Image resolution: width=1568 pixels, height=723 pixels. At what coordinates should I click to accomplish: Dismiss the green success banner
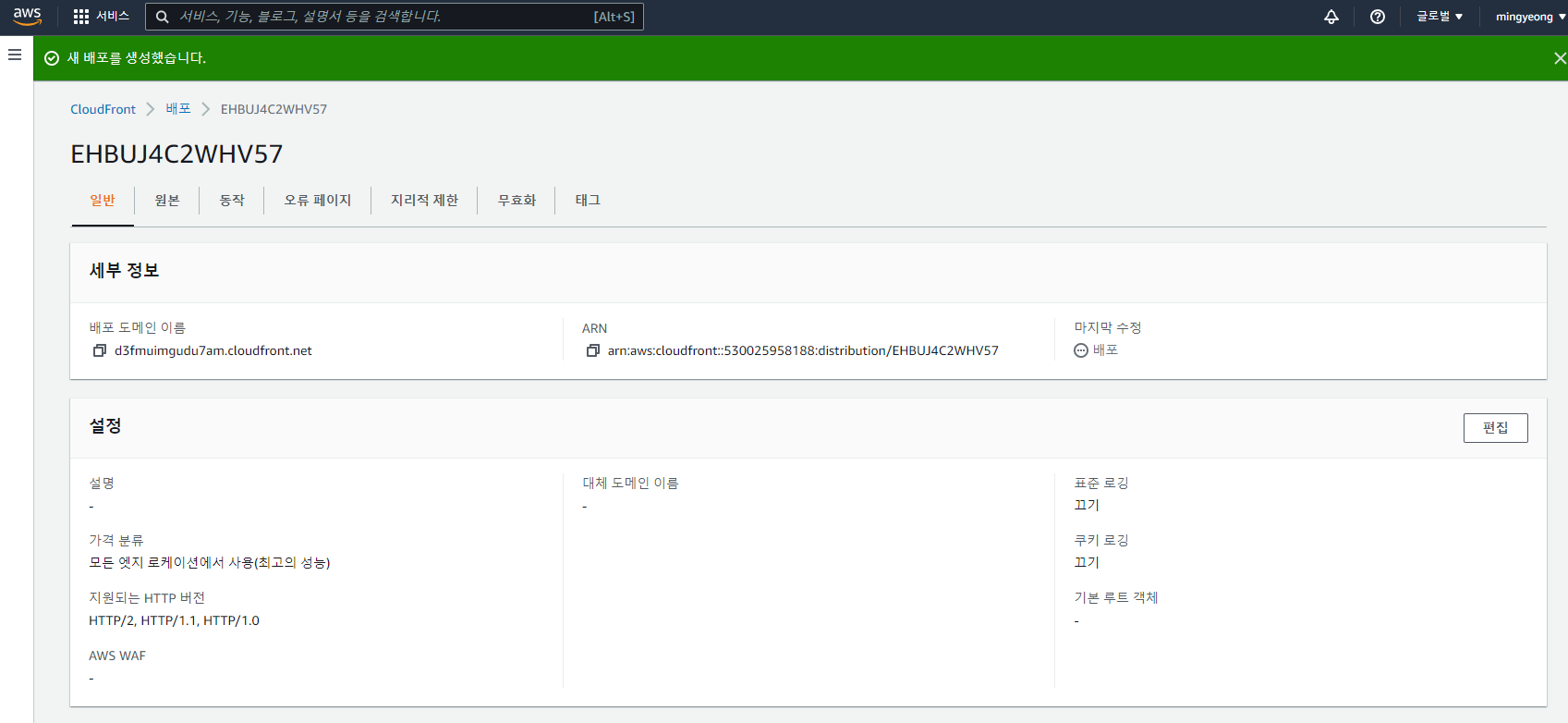tap(1560, 58)
